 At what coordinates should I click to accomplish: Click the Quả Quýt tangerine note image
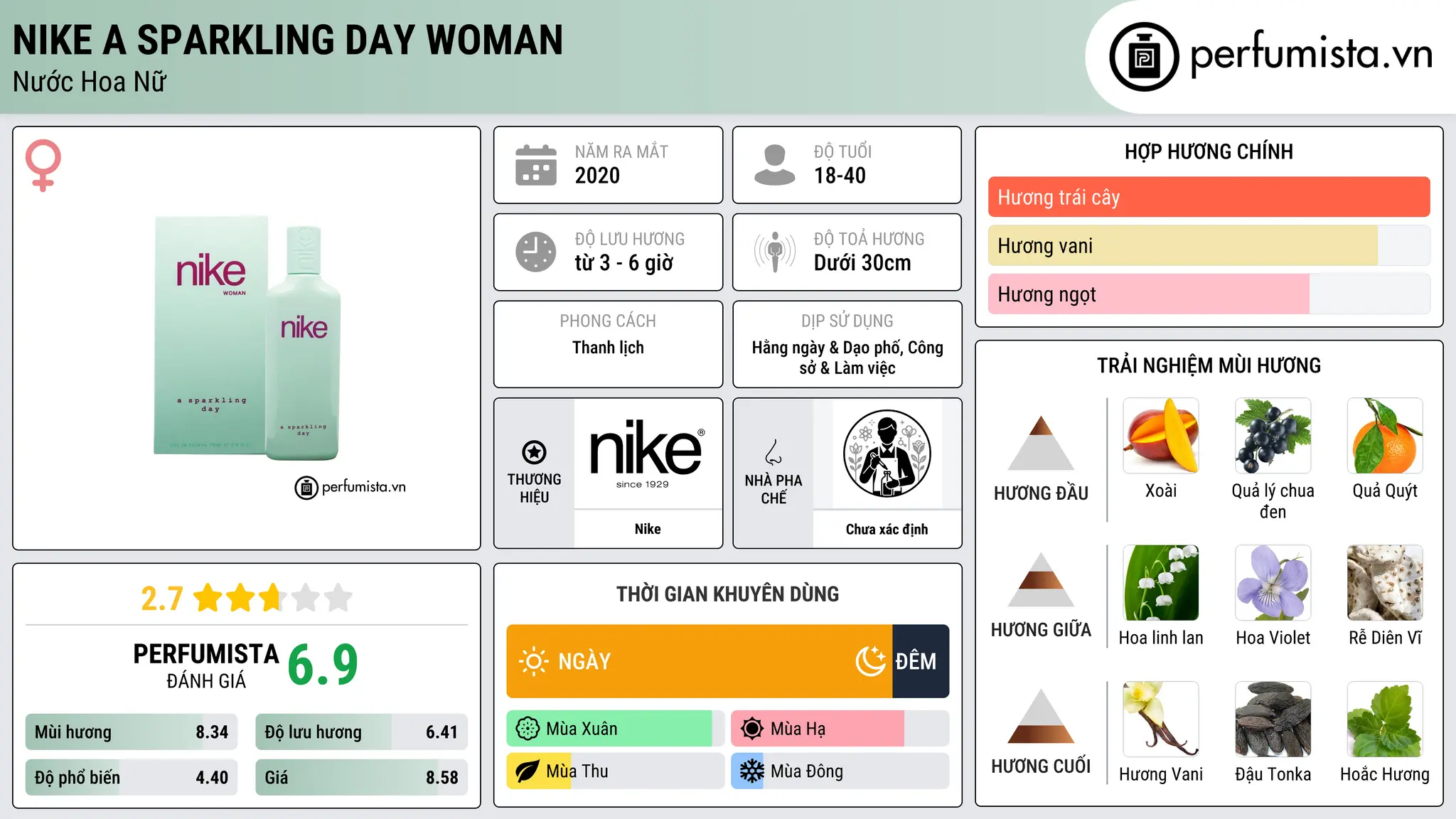click(x=1385, y=436)
